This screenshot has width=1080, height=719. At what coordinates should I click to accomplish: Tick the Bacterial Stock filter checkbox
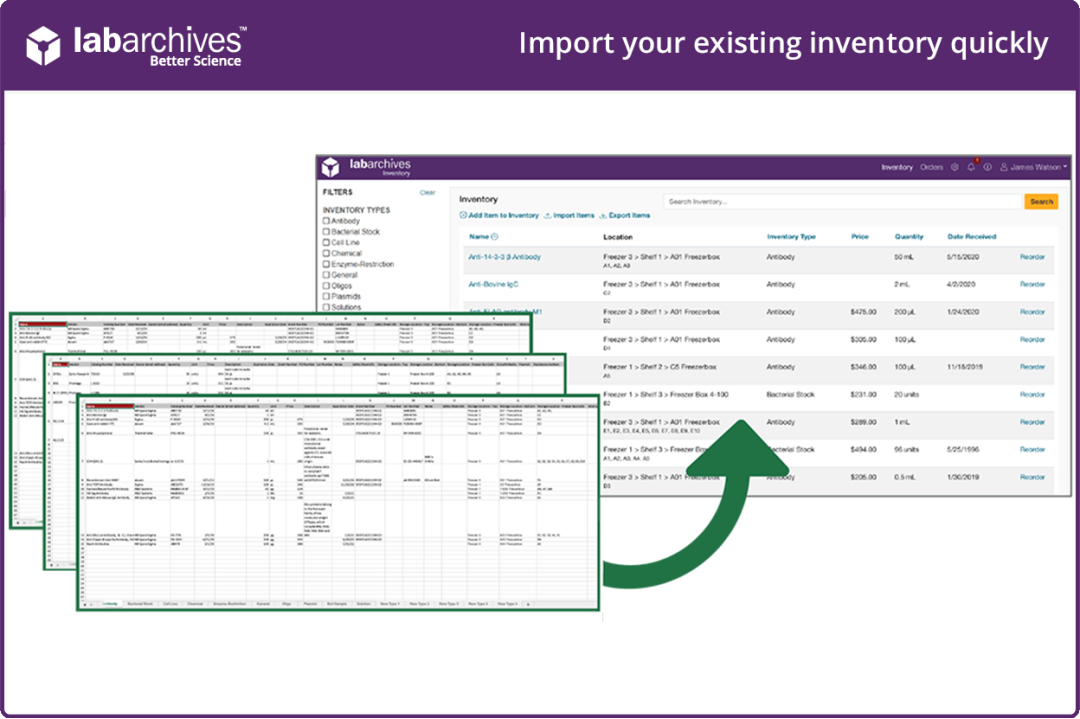[x=326, y=232]
